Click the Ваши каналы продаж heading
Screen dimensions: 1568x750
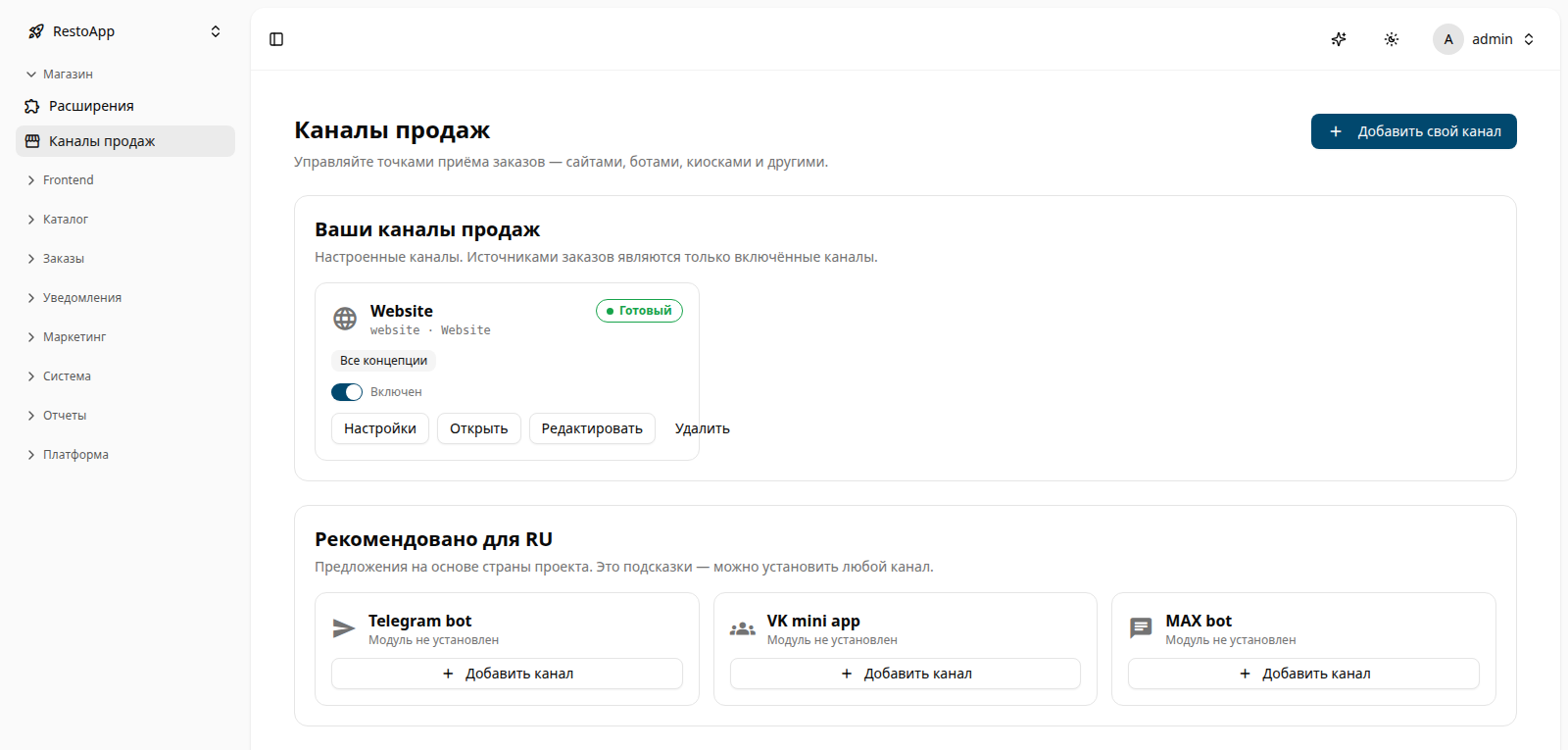point(427,229)
